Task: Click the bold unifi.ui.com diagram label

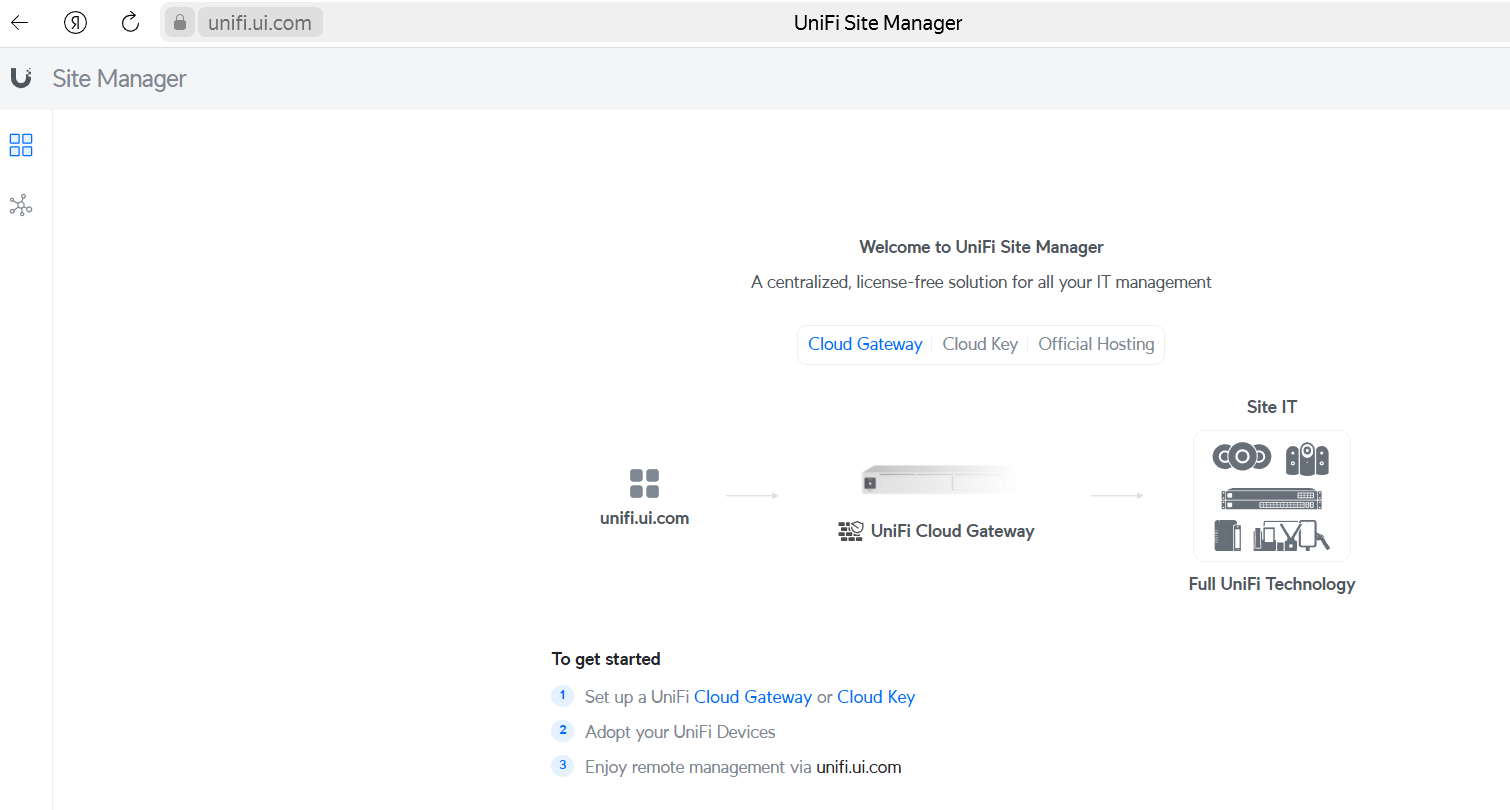Action: click(x=644, y=519)
